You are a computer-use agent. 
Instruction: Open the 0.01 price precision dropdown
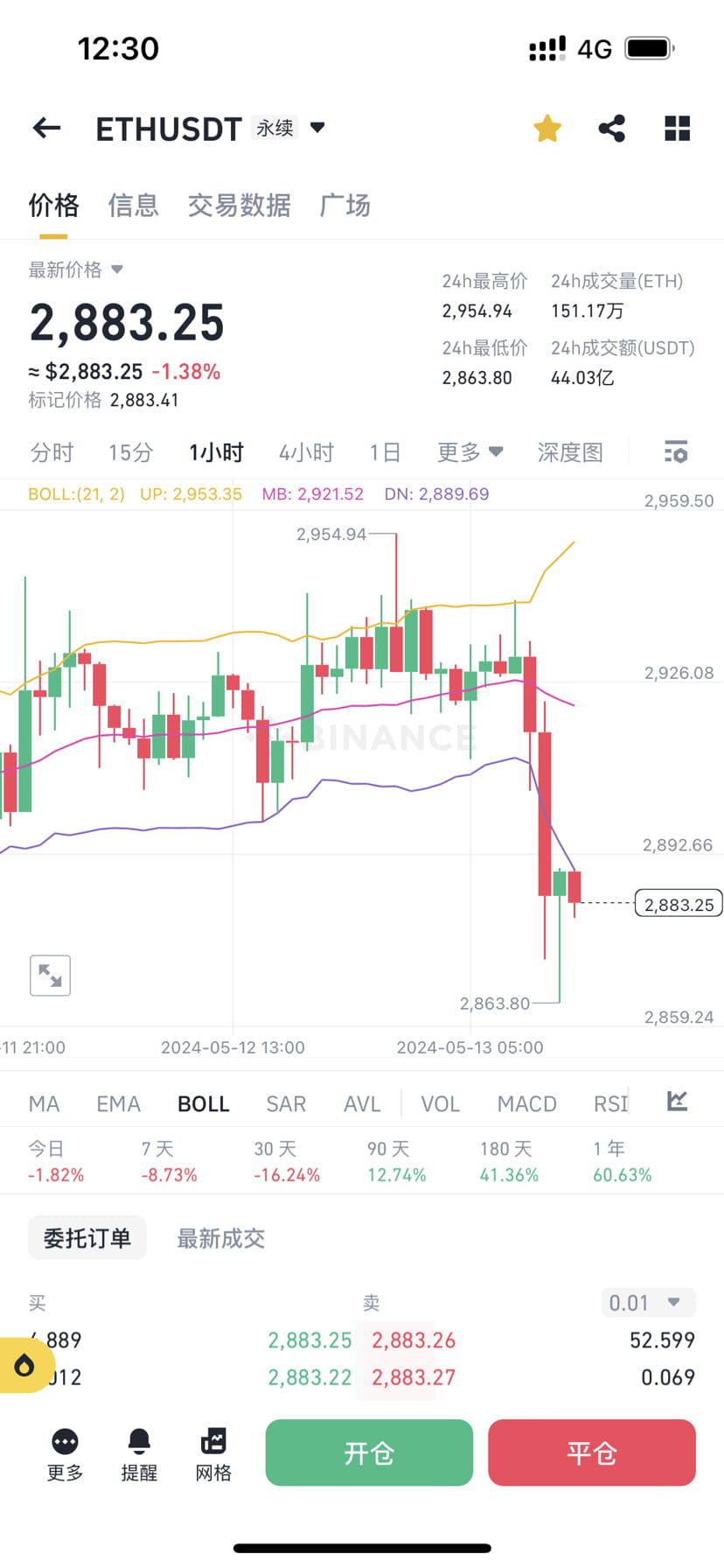coord(647,1302)
